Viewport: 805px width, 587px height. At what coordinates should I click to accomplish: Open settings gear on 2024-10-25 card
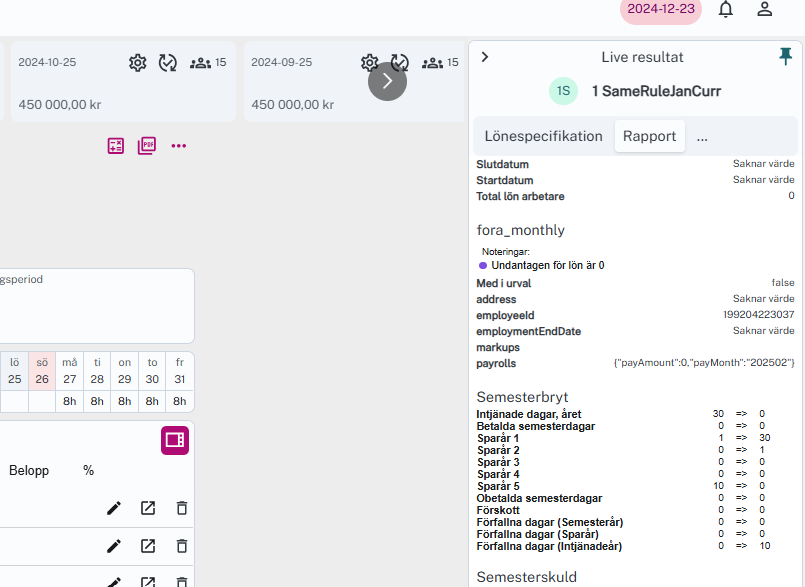(x=138, y=63)
